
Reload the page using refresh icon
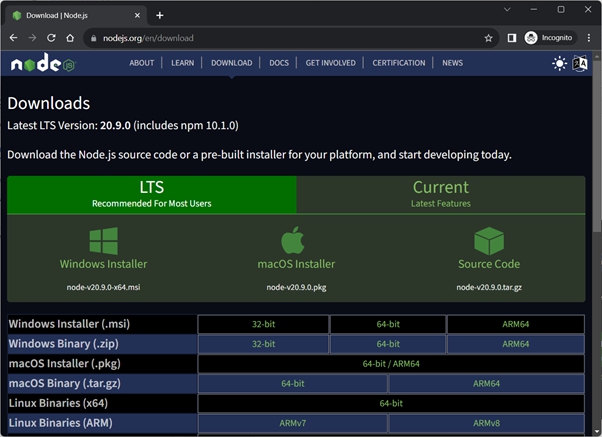click(51, 38)
